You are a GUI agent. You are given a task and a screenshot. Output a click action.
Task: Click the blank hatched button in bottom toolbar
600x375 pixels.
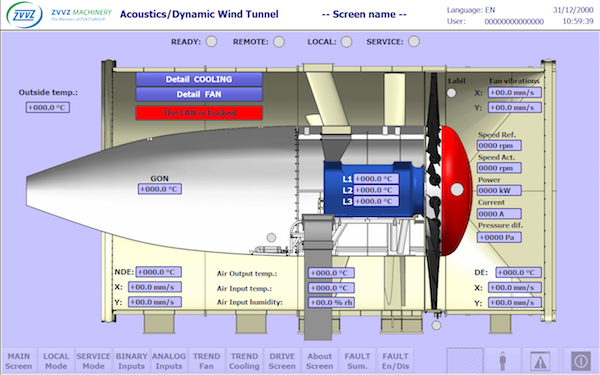[465, 361]
